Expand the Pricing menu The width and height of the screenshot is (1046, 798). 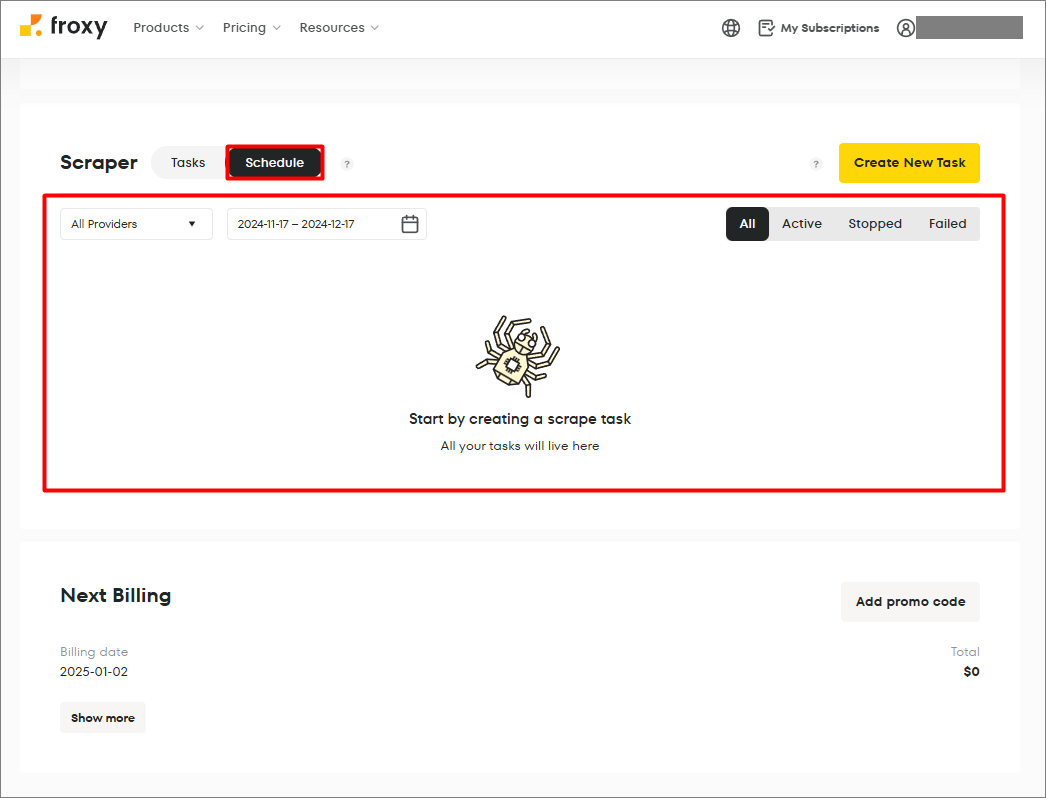pyautogui.click(x=251, y=28)
